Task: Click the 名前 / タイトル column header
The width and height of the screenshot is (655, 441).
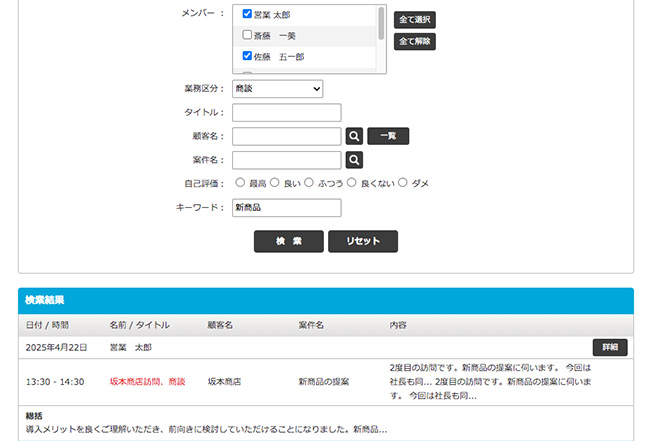Action: (x=140, y=325)
